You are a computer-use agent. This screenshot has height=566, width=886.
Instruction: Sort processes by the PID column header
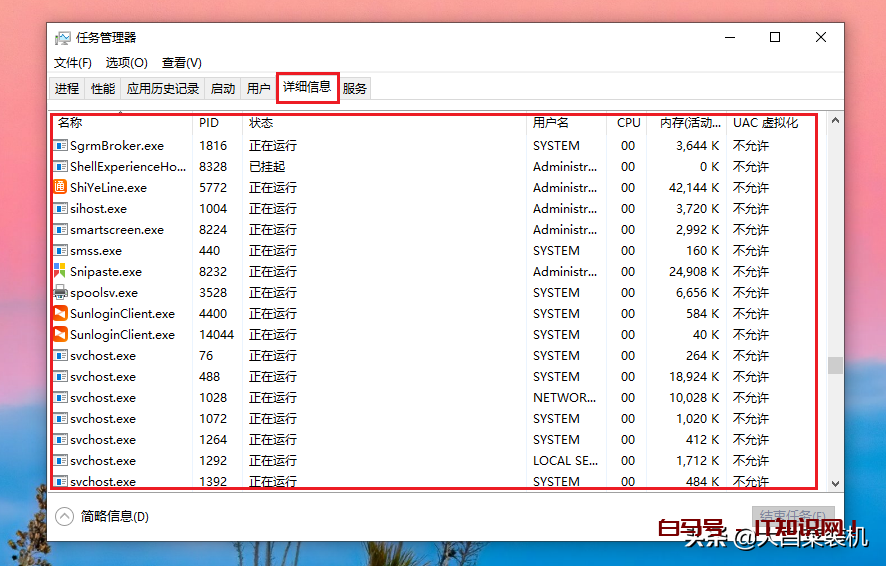(x=209, y=123)
